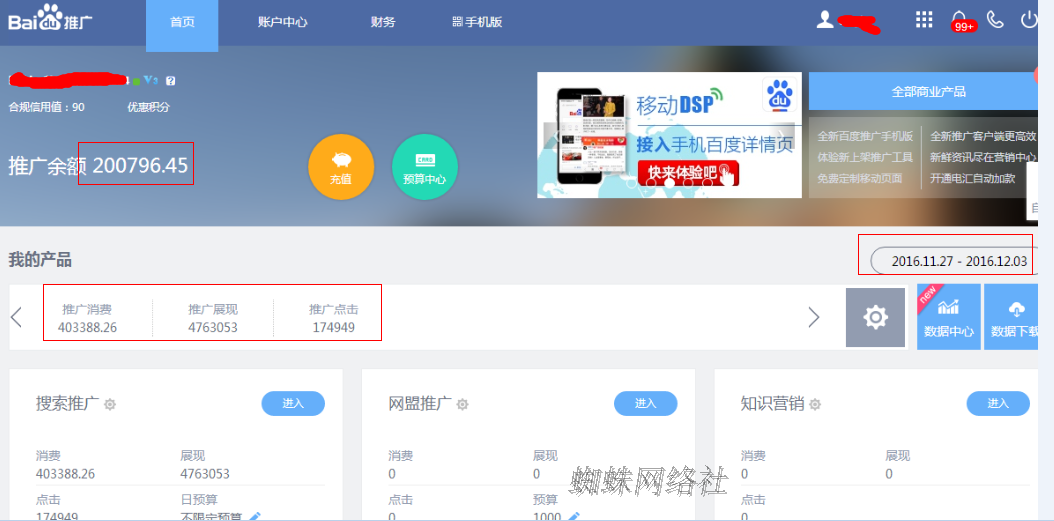1054x521 pixels.
Task: Click 进入 for 搜索推广
Action: point(293,403)
